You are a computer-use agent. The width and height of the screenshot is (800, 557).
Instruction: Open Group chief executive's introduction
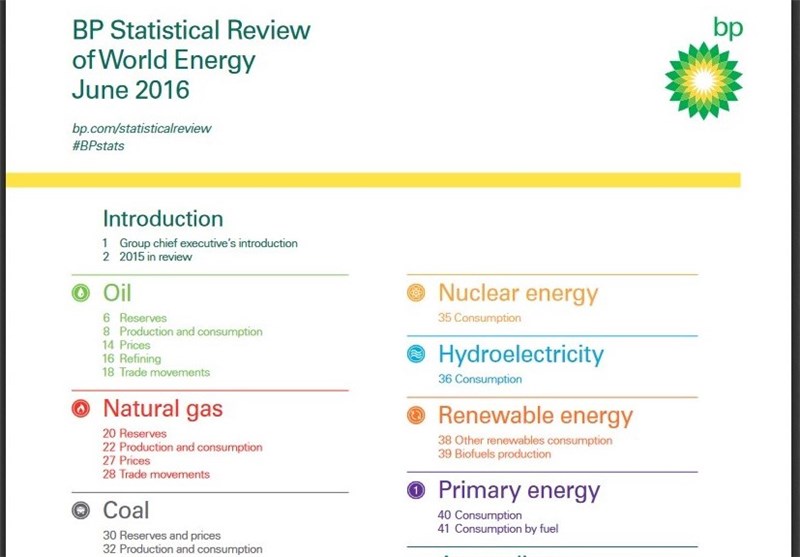point(207,243)
